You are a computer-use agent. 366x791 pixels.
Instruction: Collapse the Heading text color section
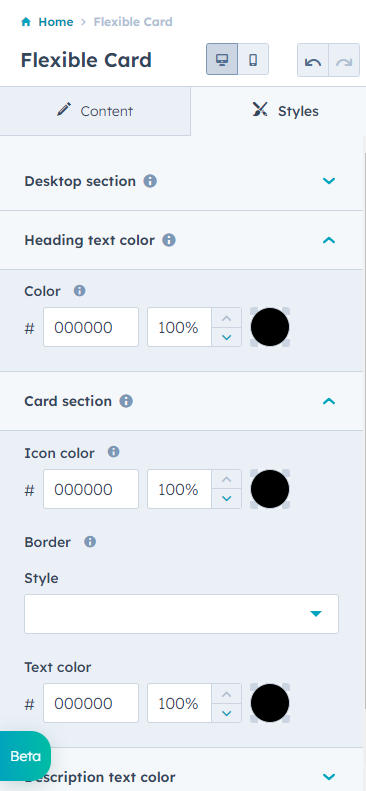pyautogui.click(x=329, y=240)
